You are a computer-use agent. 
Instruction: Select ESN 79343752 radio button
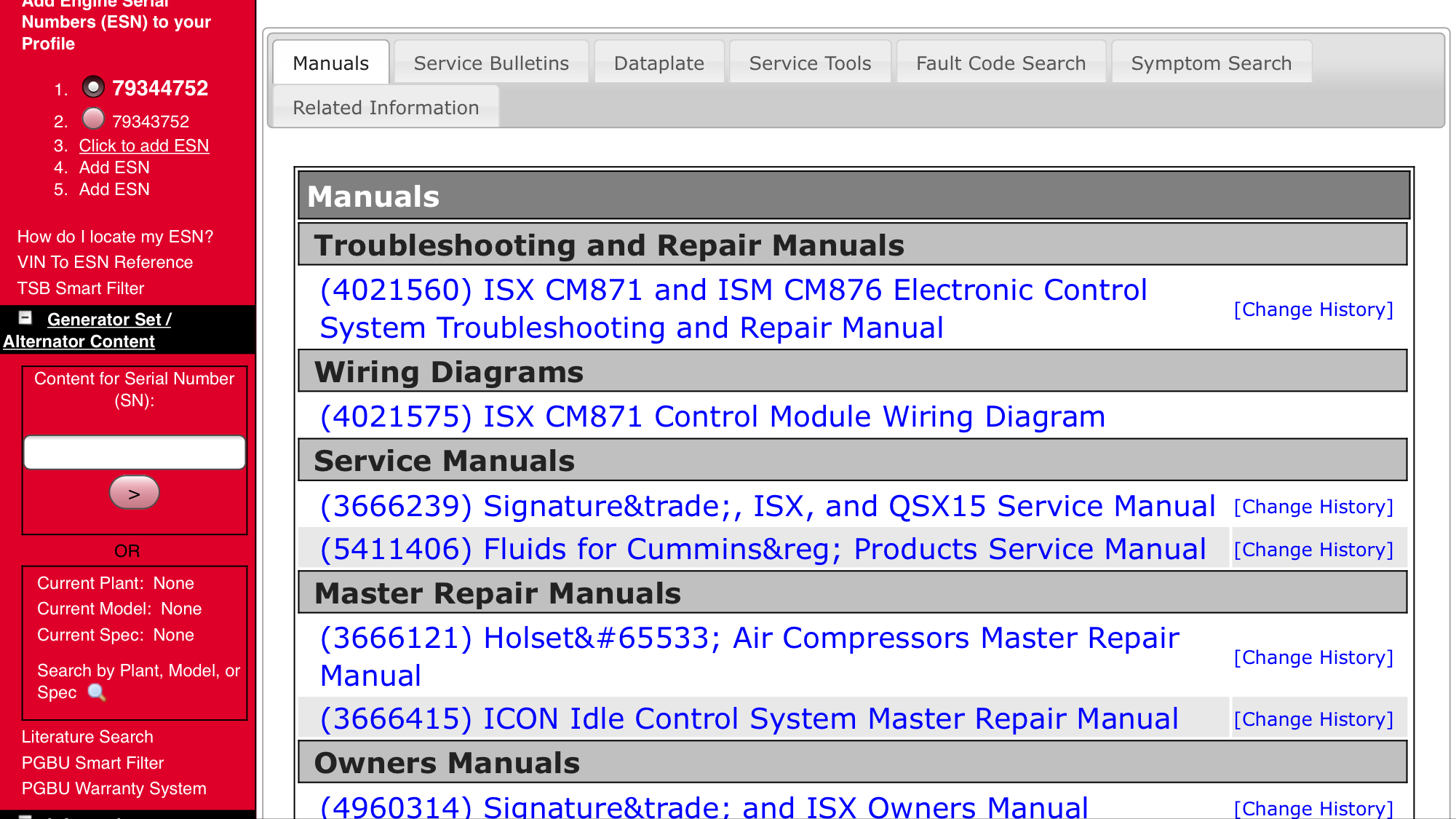(93, 119)
